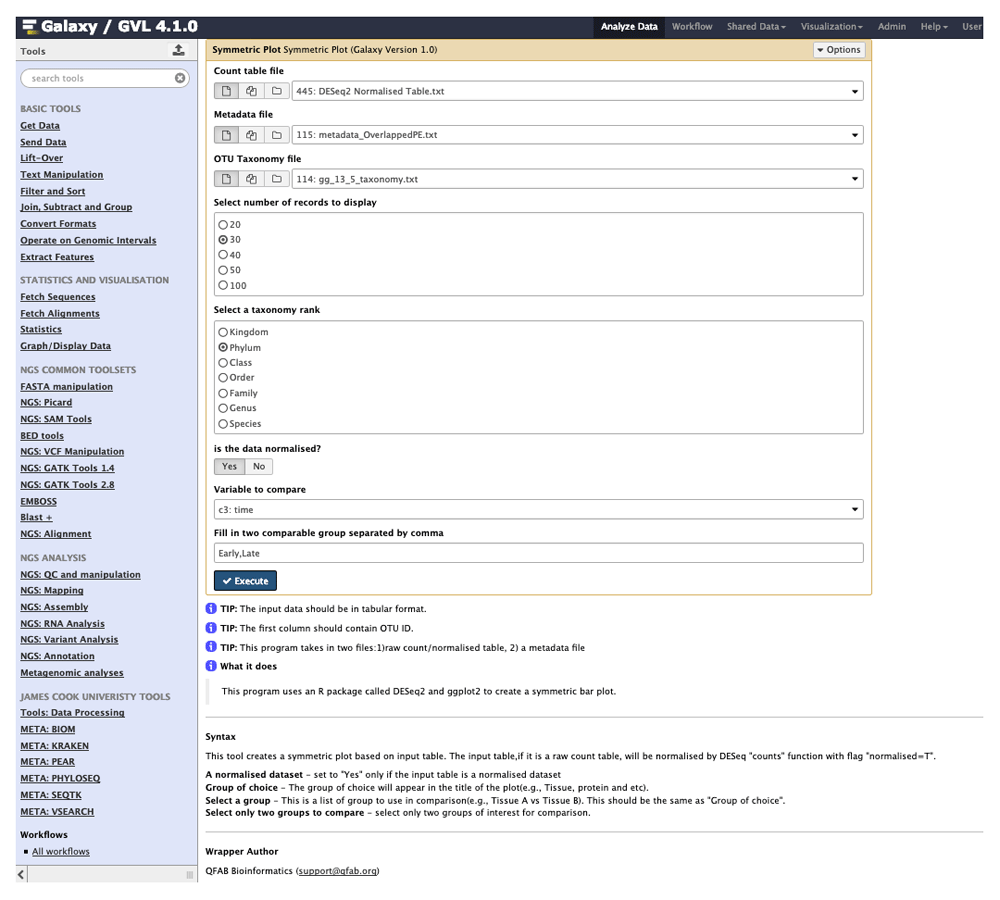1000x900 pixels.
Task: Click the blue info icon beside the first TIP
Action: click(211, 608)
